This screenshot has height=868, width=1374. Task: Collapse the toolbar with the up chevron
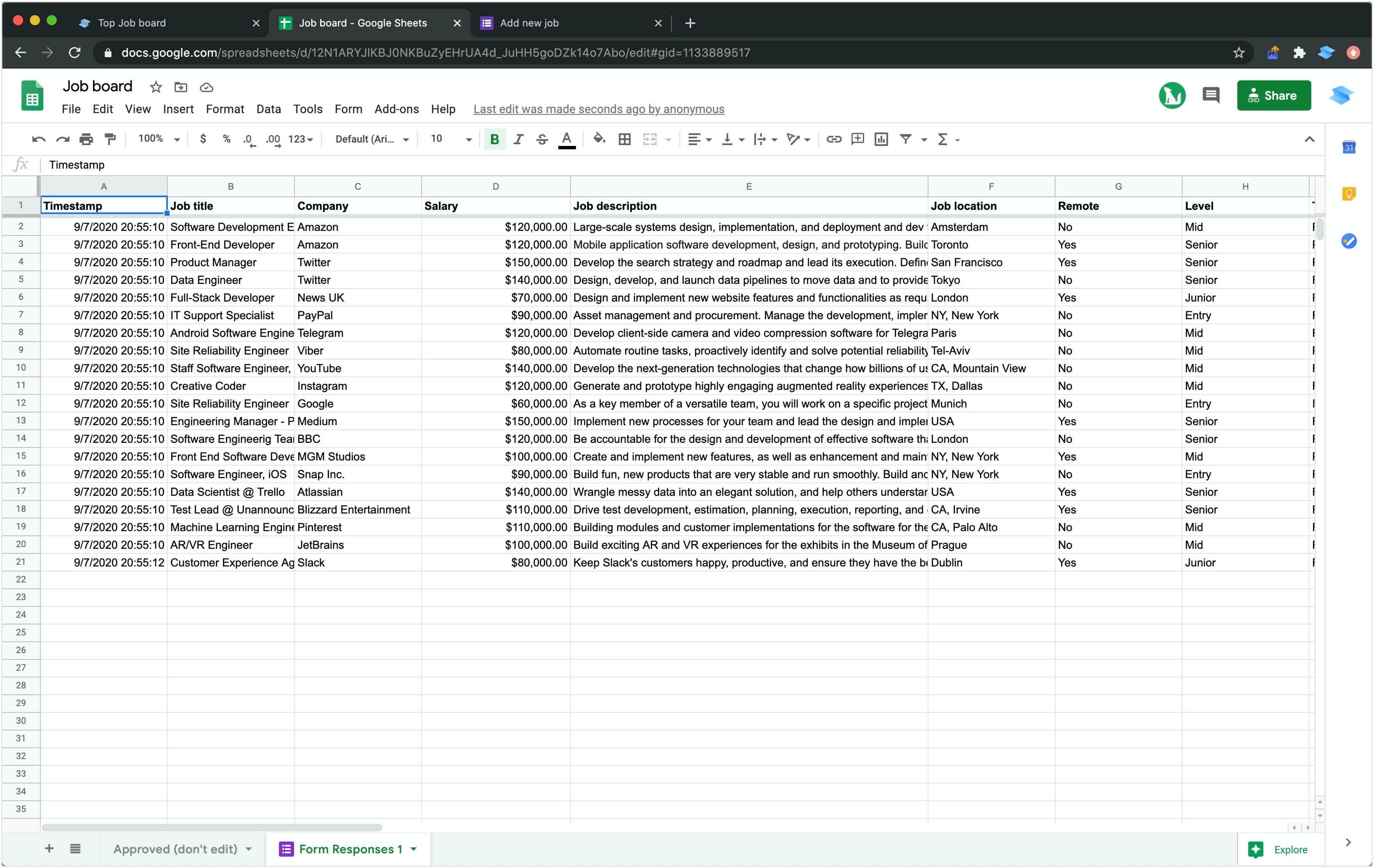click(x=1309, y=139)
